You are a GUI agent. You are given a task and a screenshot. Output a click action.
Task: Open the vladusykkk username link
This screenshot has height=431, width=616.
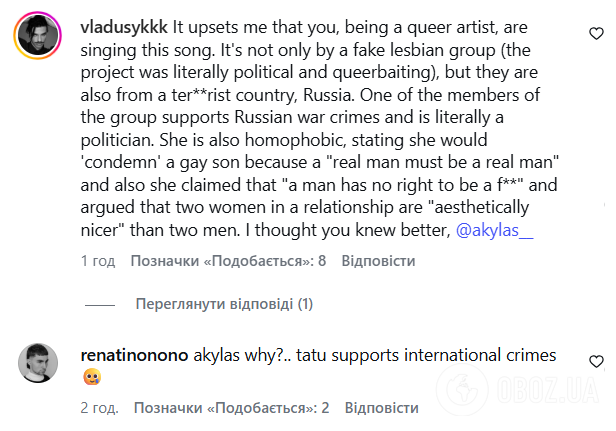pos(124,27)
